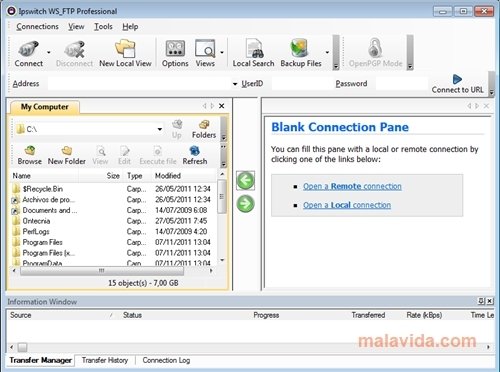This screenshot has height=372, width=500.
Task: Open the Tools menu
Action: tap(103, 27)
